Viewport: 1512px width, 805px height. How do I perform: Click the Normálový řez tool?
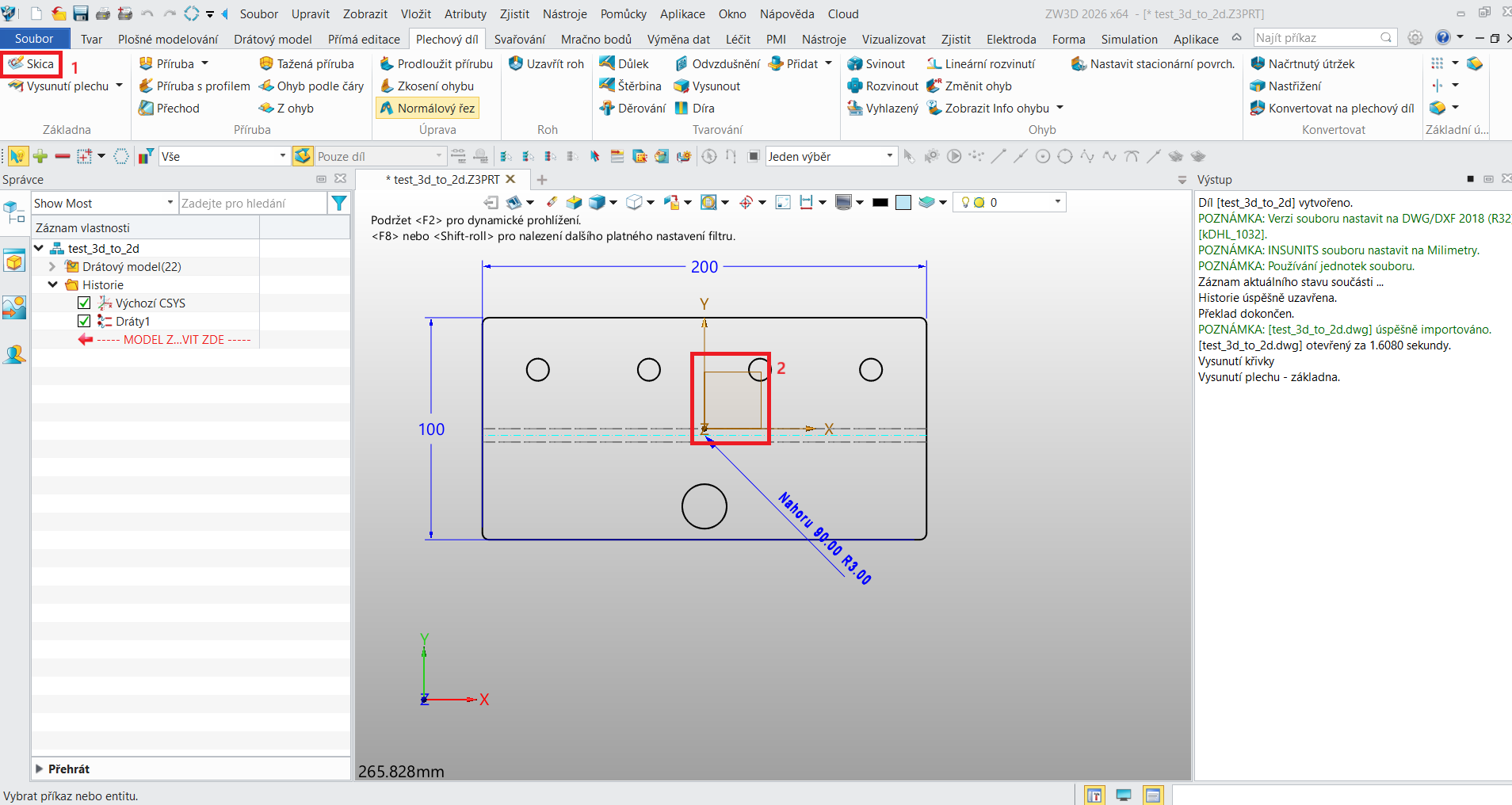(x=427, y=108)
